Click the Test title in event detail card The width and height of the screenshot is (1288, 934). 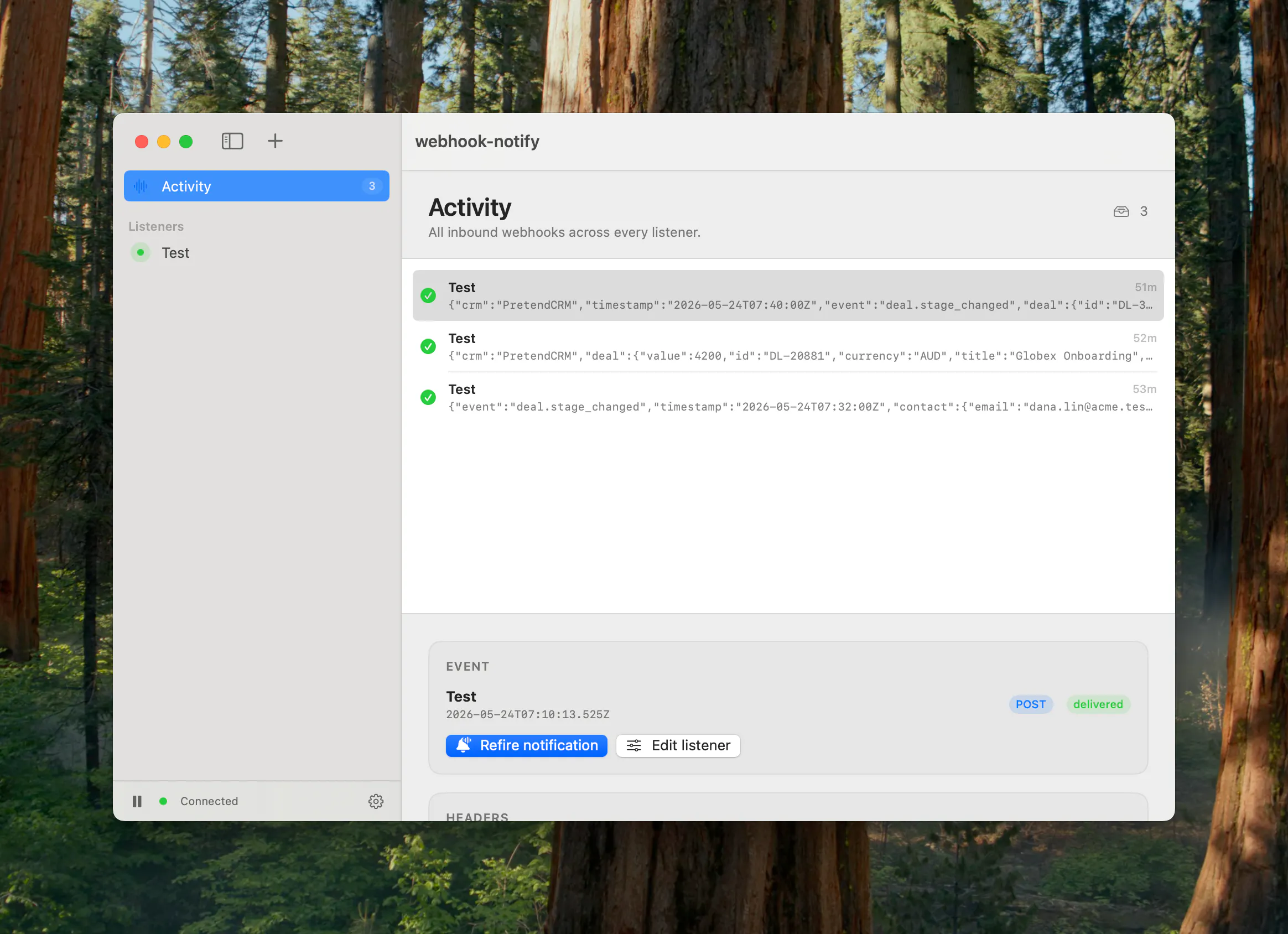(460, 697)
